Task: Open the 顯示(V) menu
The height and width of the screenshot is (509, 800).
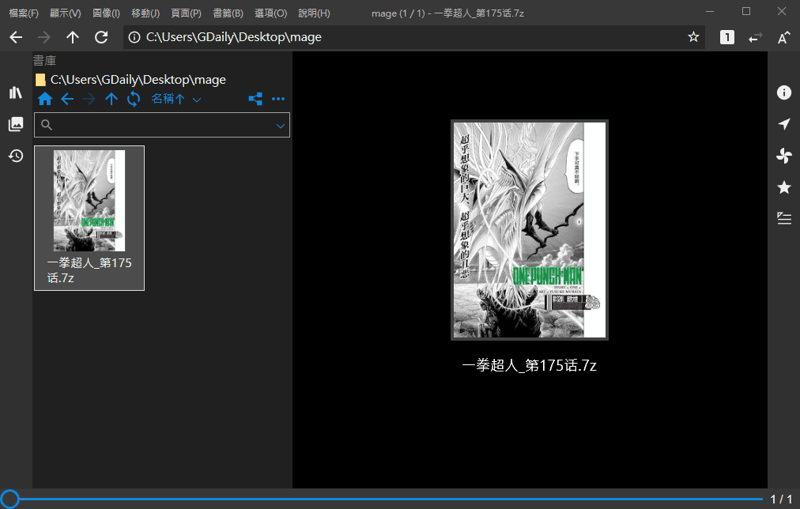Action: [x=65, y=13]
